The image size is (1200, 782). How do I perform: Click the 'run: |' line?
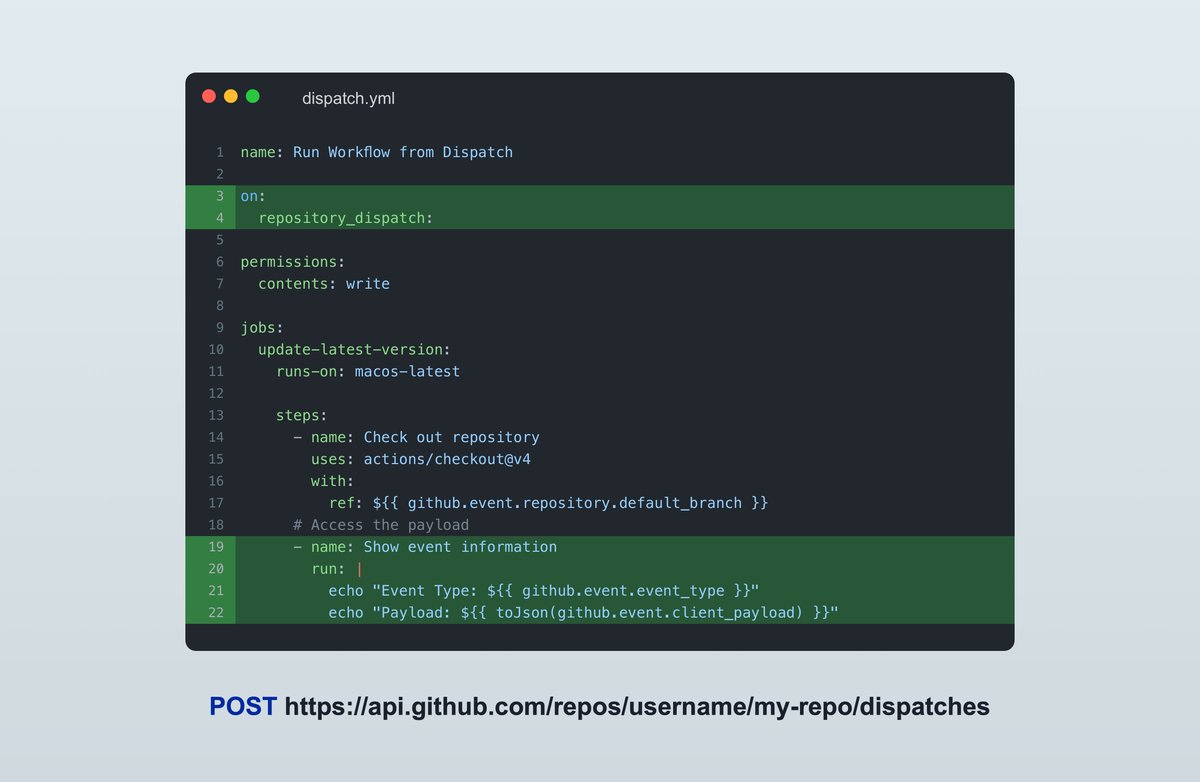337,569
